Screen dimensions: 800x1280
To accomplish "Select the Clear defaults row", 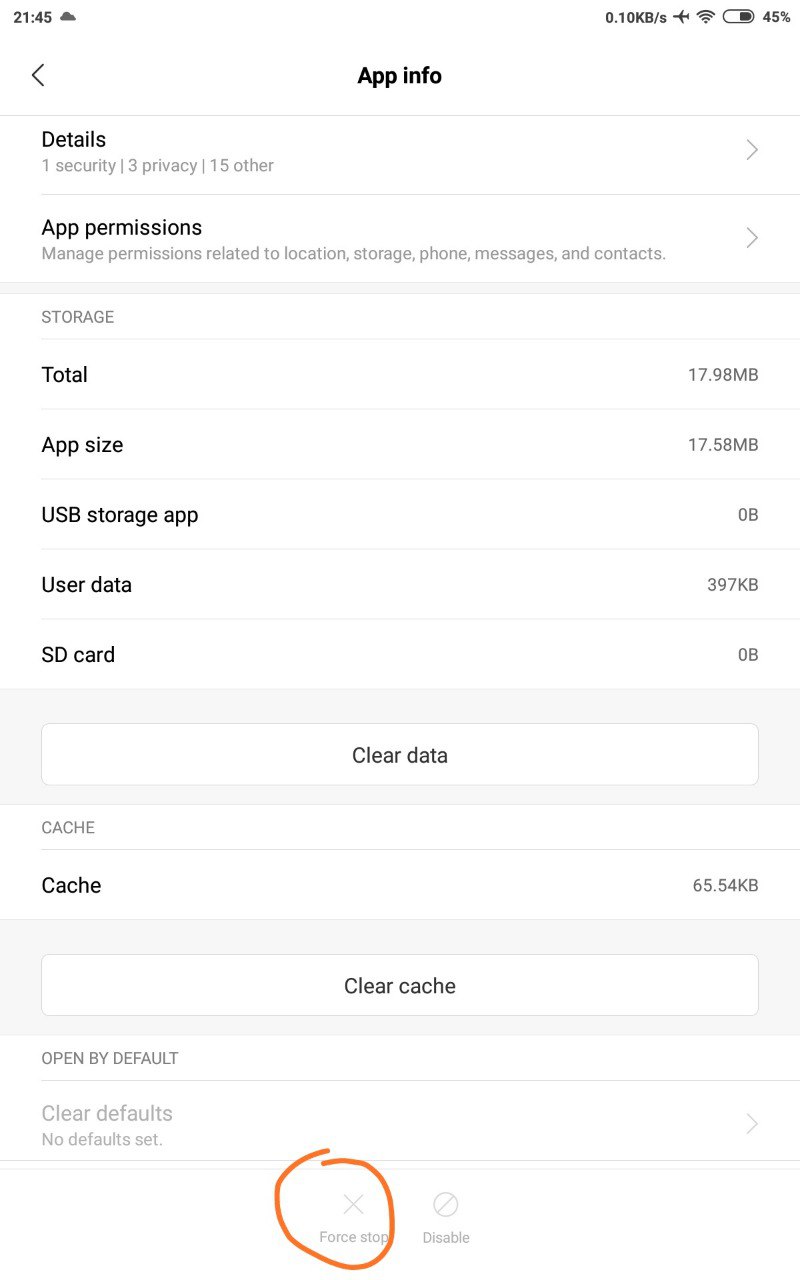I will [400, 1124].
